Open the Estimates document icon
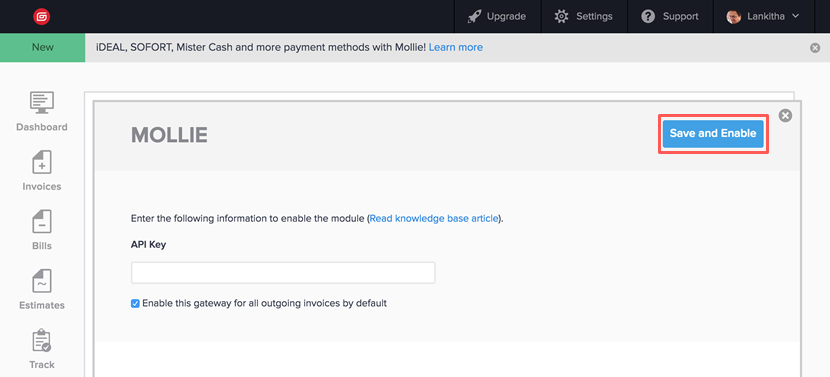This screenshot has height=377, width=830. coord(41,281)
